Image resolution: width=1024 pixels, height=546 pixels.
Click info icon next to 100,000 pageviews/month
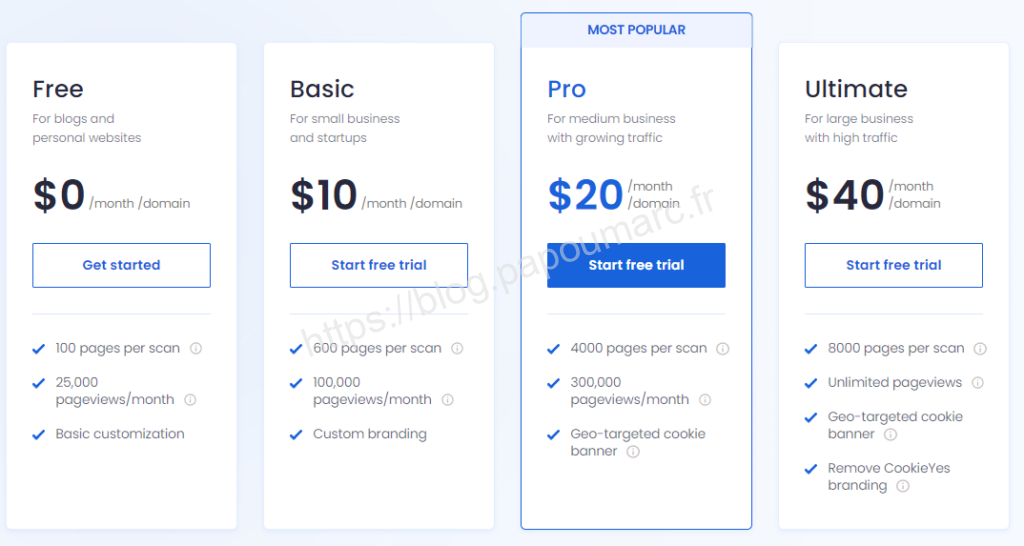[447, 400]
